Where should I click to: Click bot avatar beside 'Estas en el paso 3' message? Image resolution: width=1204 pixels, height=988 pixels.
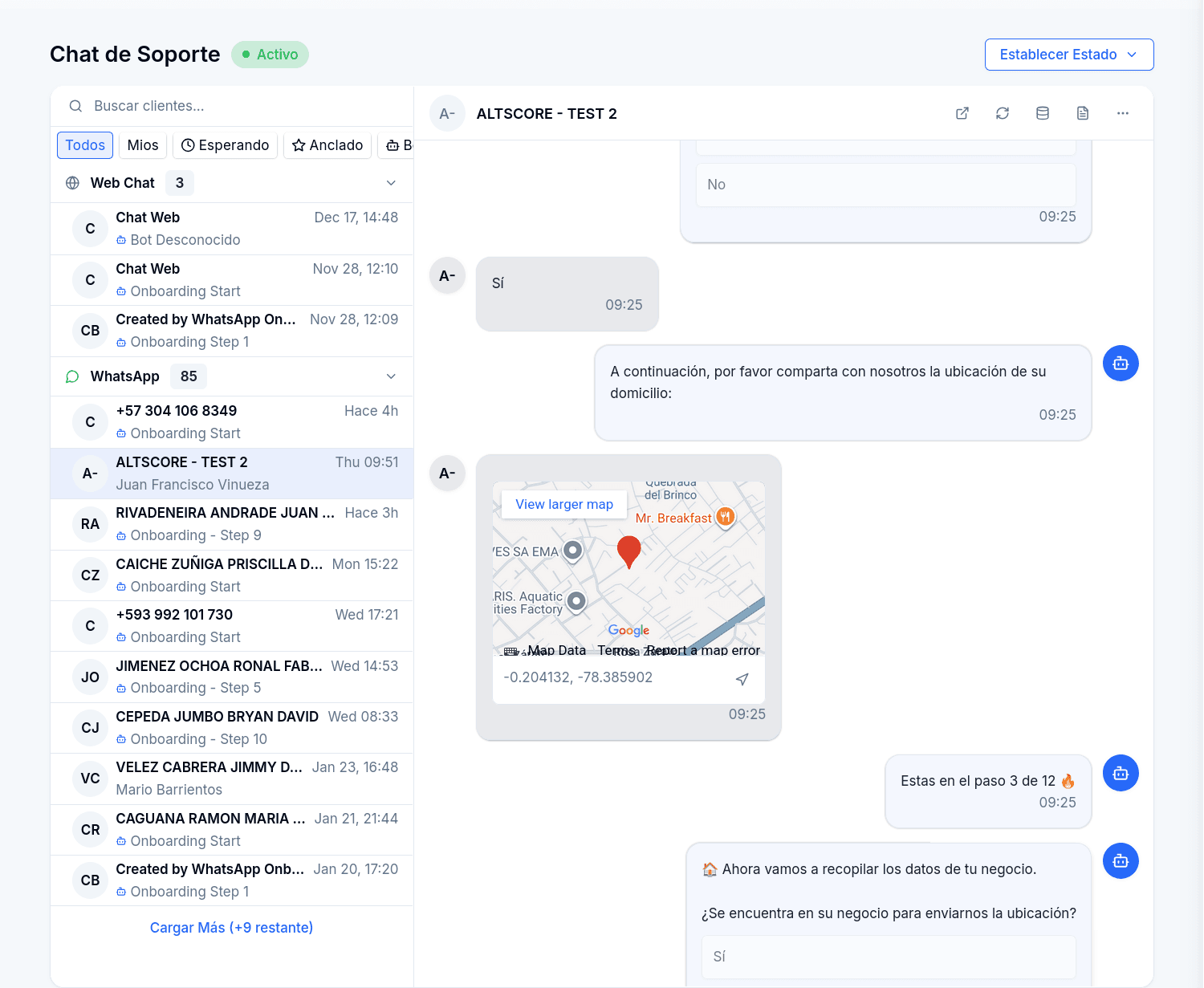1121,773
